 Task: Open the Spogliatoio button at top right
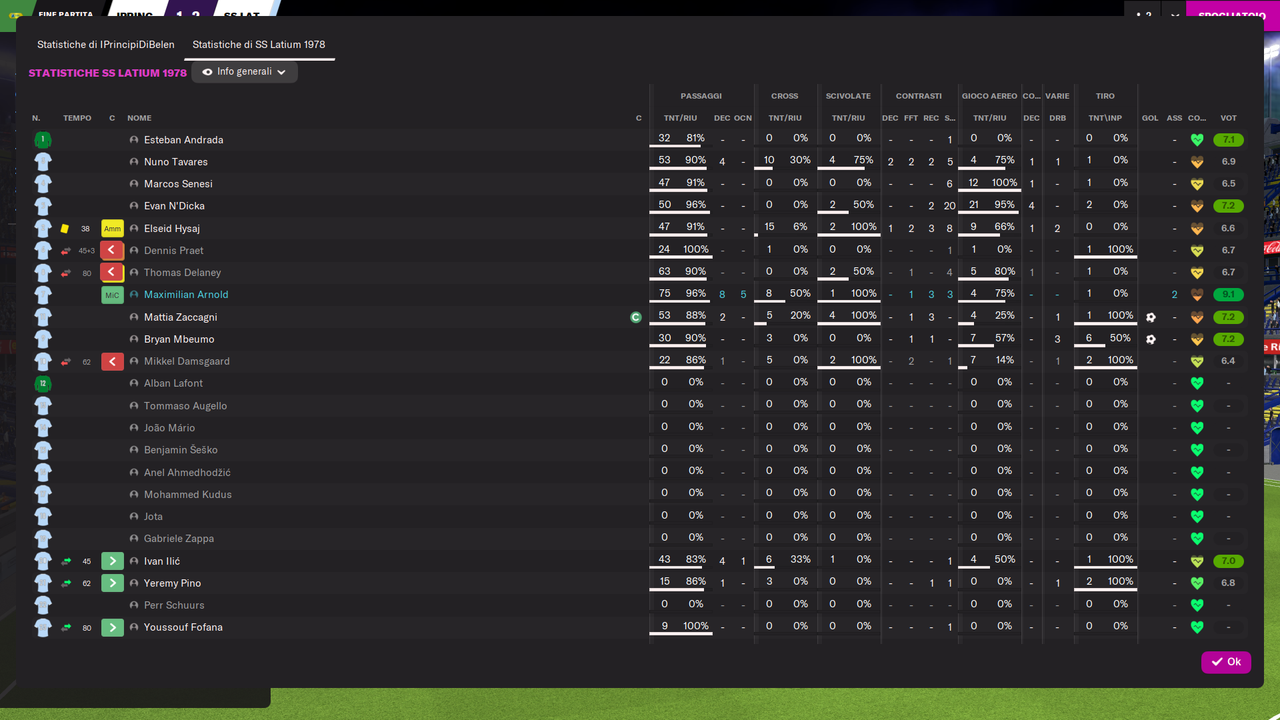point(1232,14)
